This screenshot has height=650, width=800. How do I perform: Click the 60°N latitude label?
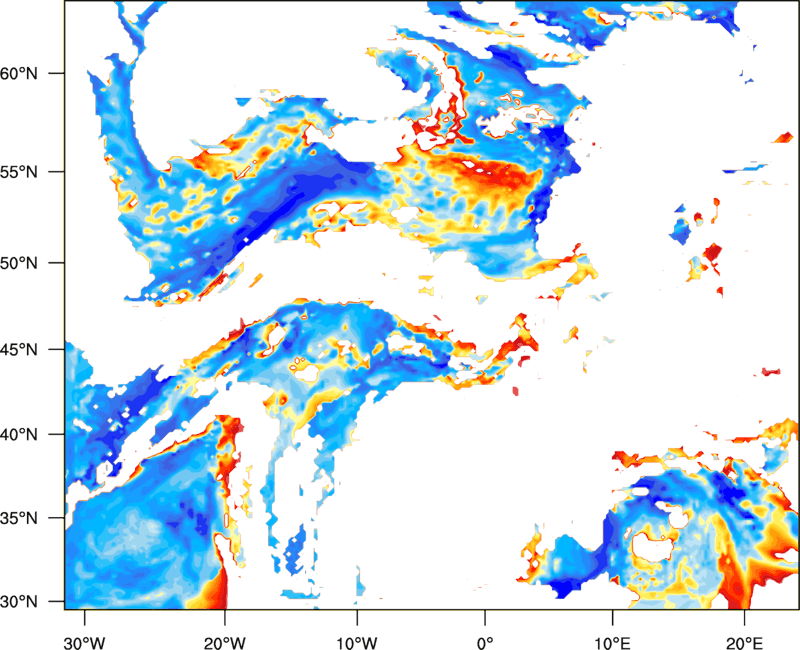(18, 73)
